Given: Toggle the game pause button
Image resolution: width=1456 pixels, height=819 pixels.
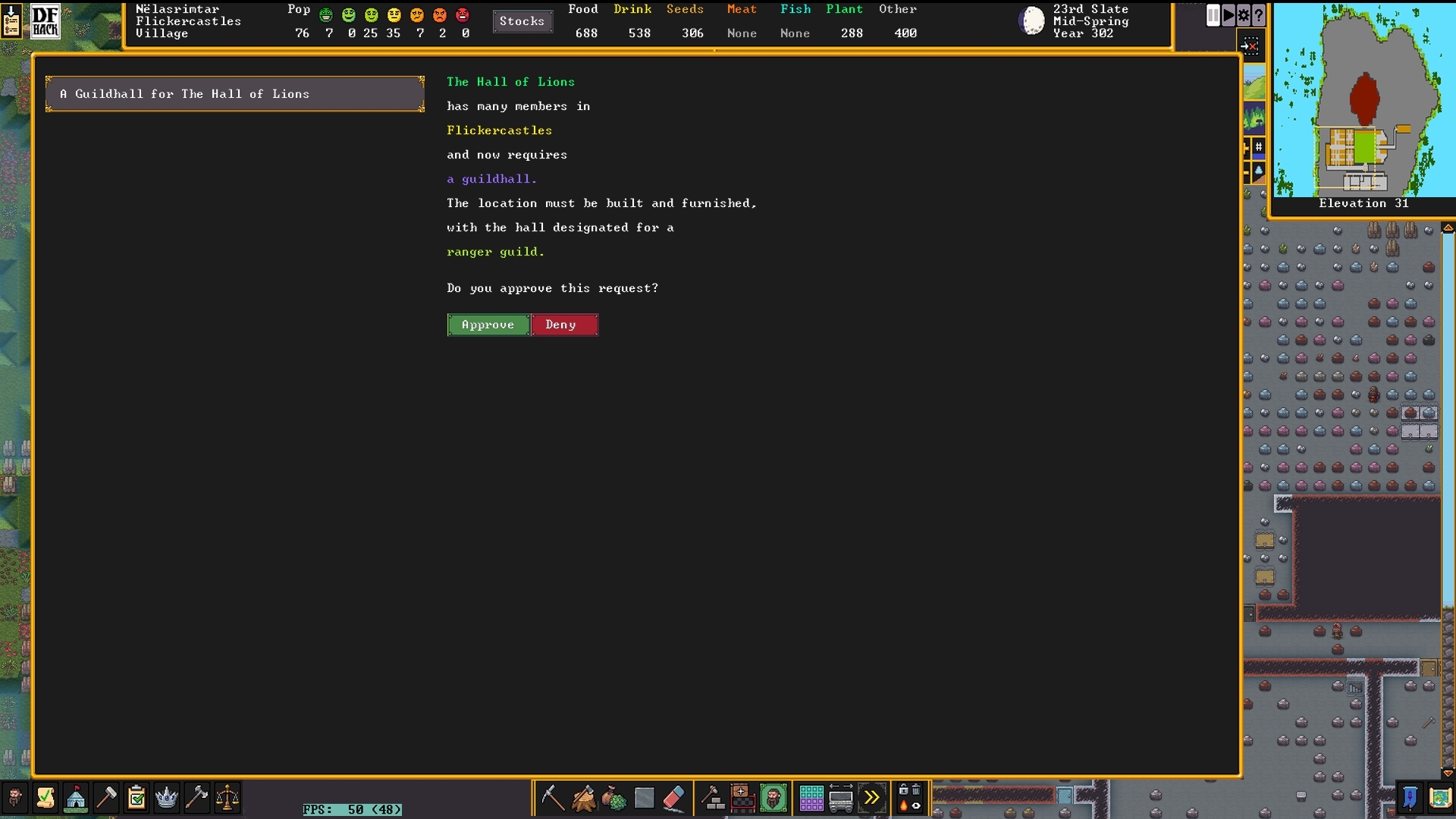Looking at the screenshot, I should pos(1213,15).
